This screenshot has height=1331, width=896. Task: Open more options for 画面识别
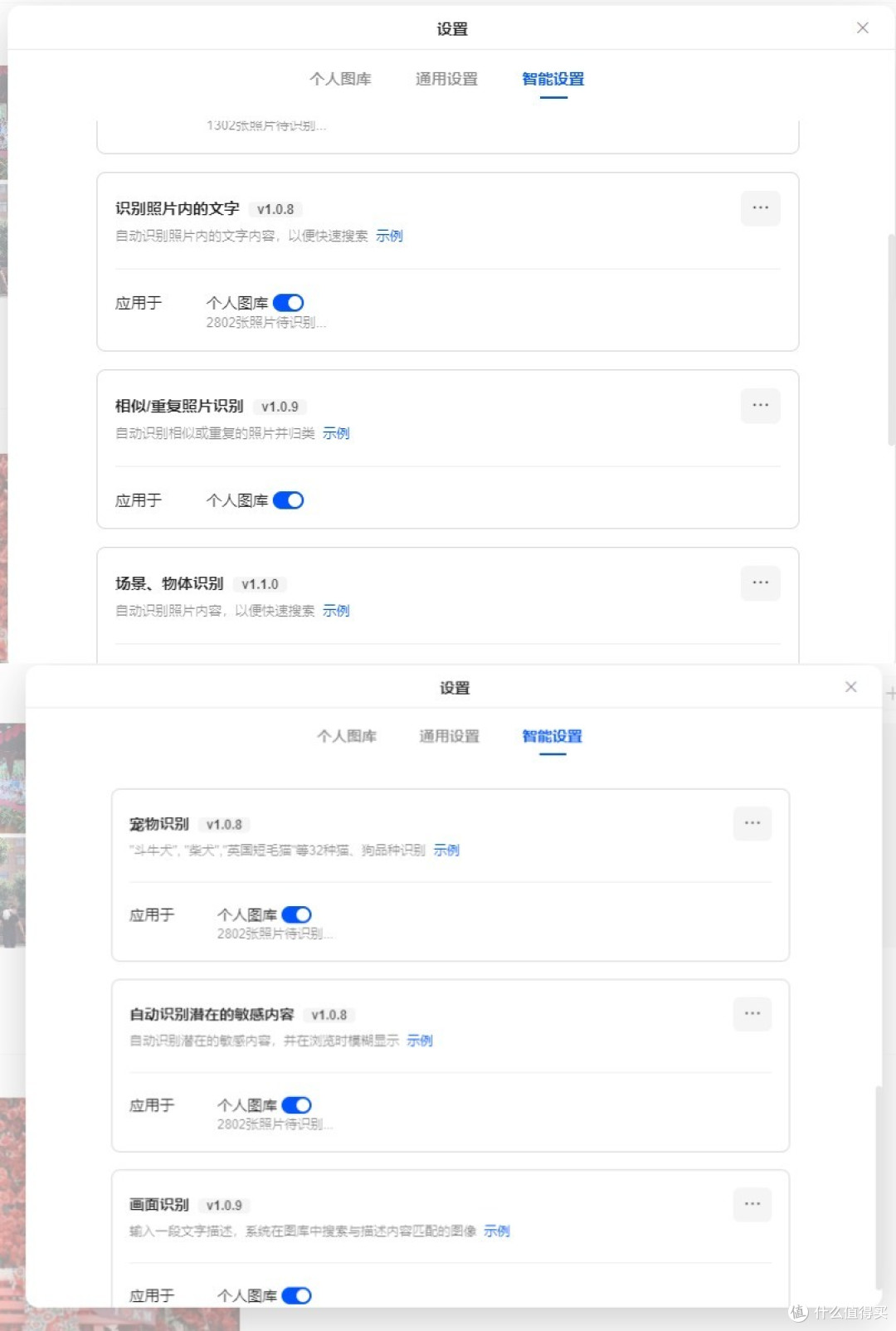click(x=752, y=1204)
